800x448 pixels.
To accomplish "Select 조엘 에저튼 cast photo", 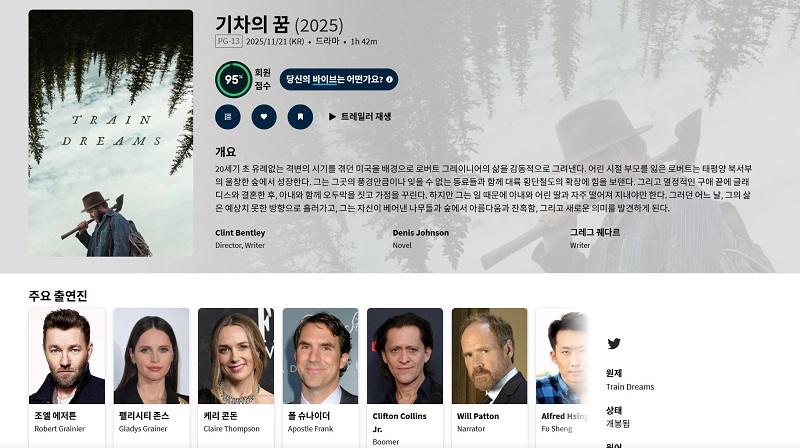I will [x=67, y=356].
